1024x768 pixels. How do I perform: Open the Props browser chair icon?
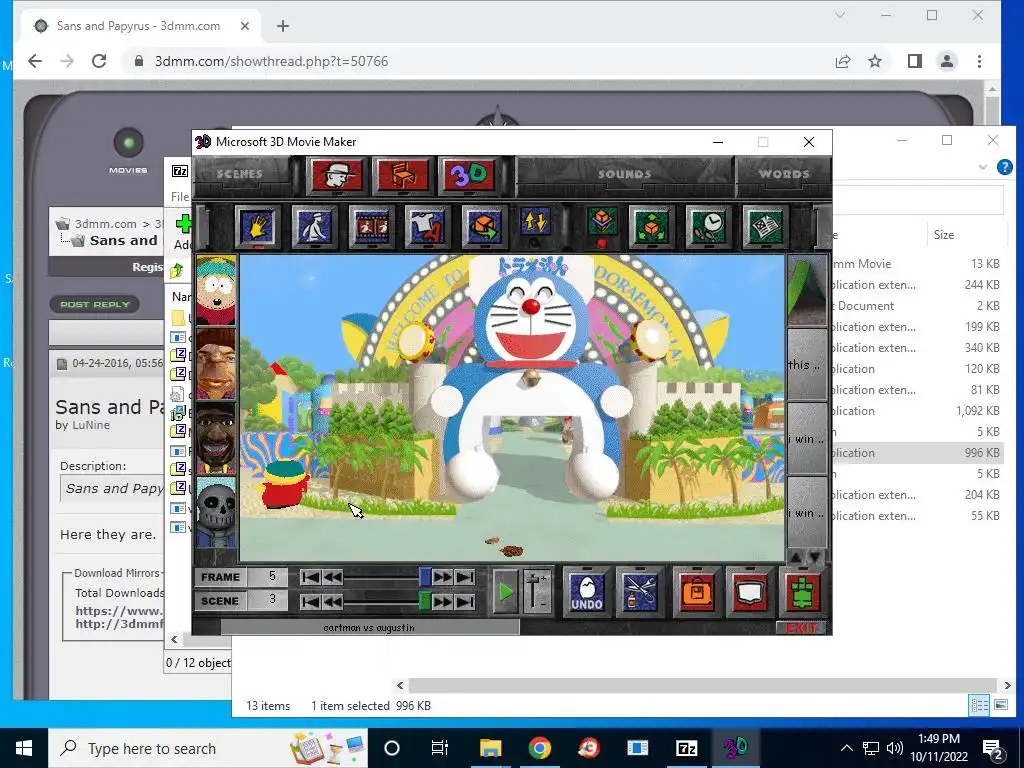[403, 176]
